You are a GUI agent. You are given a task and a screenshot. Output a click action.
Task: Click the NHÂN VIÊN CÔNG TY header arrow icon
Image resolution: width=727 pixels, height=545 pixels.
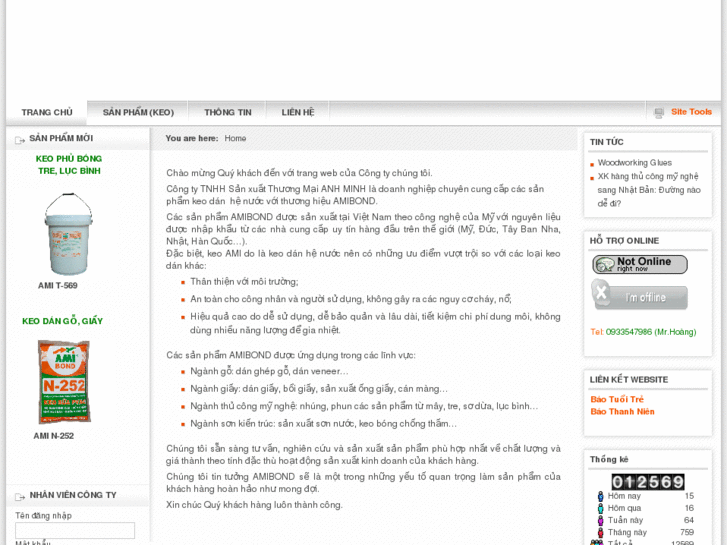pos(20,497)
